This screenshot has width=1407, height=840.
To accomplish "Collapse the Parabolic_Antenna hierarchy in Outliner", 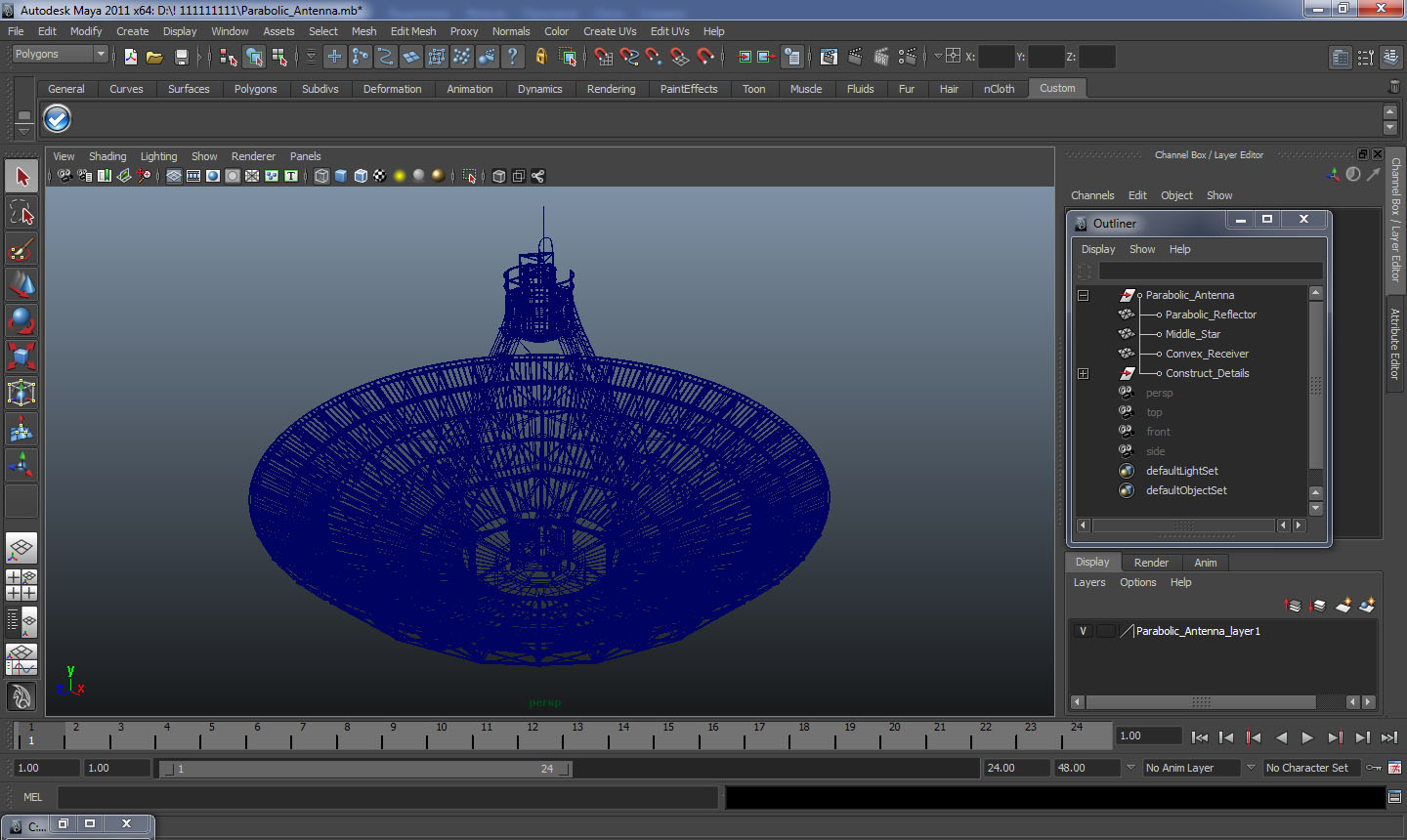I will pyautogui.click(x=1083, y=294).
